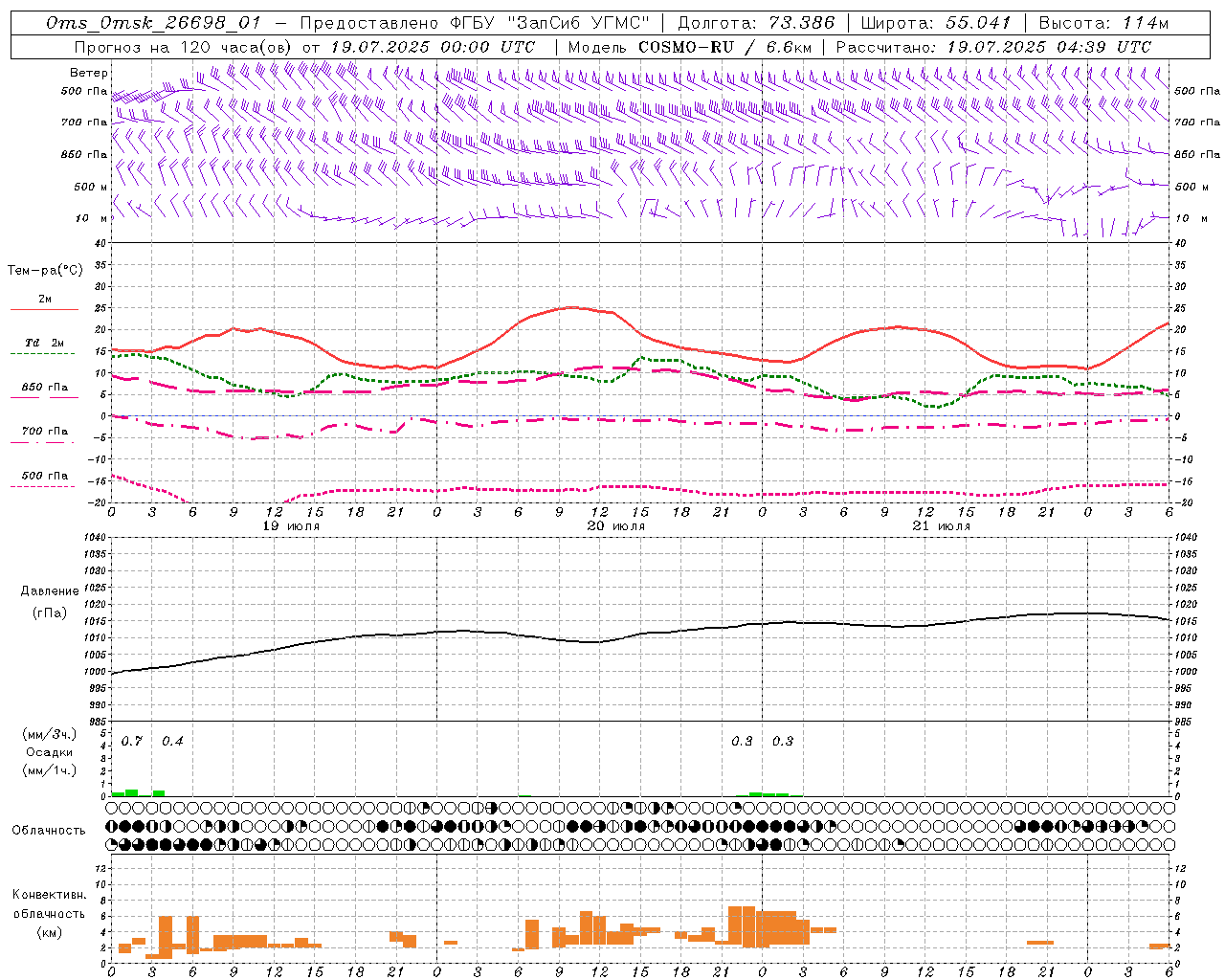Click the 0.4 precipitation amount value
Image resolution: width=1225 pixels, height=980 pixels.
click(172, 742)
